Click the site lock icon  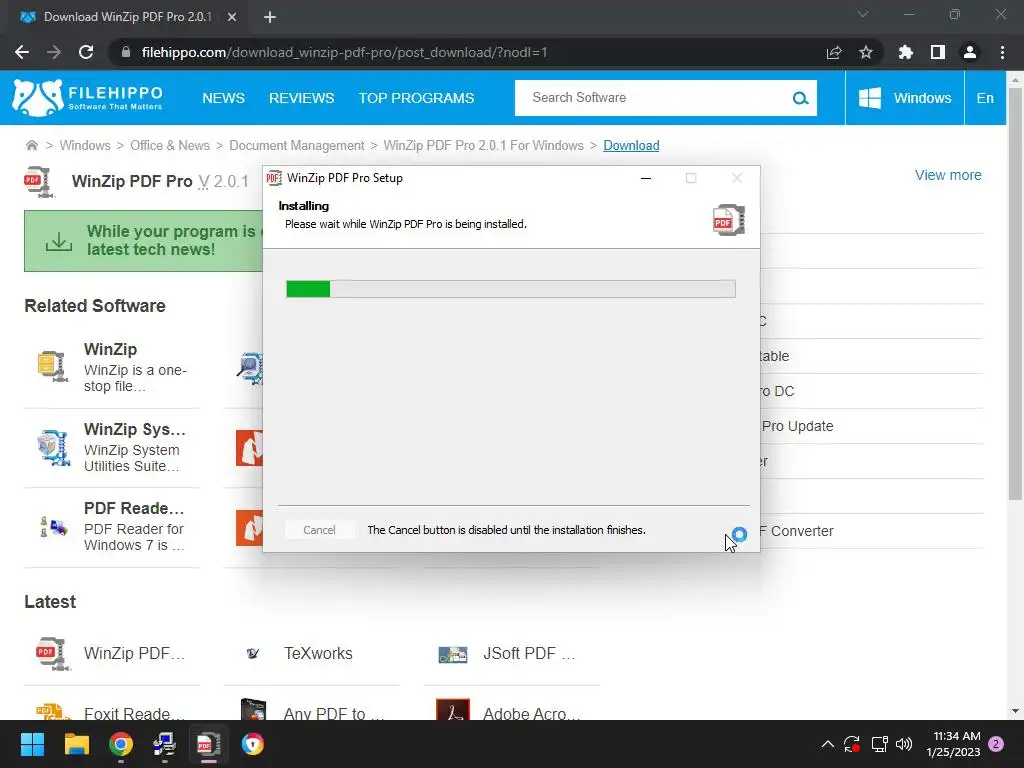pos(126,52)
